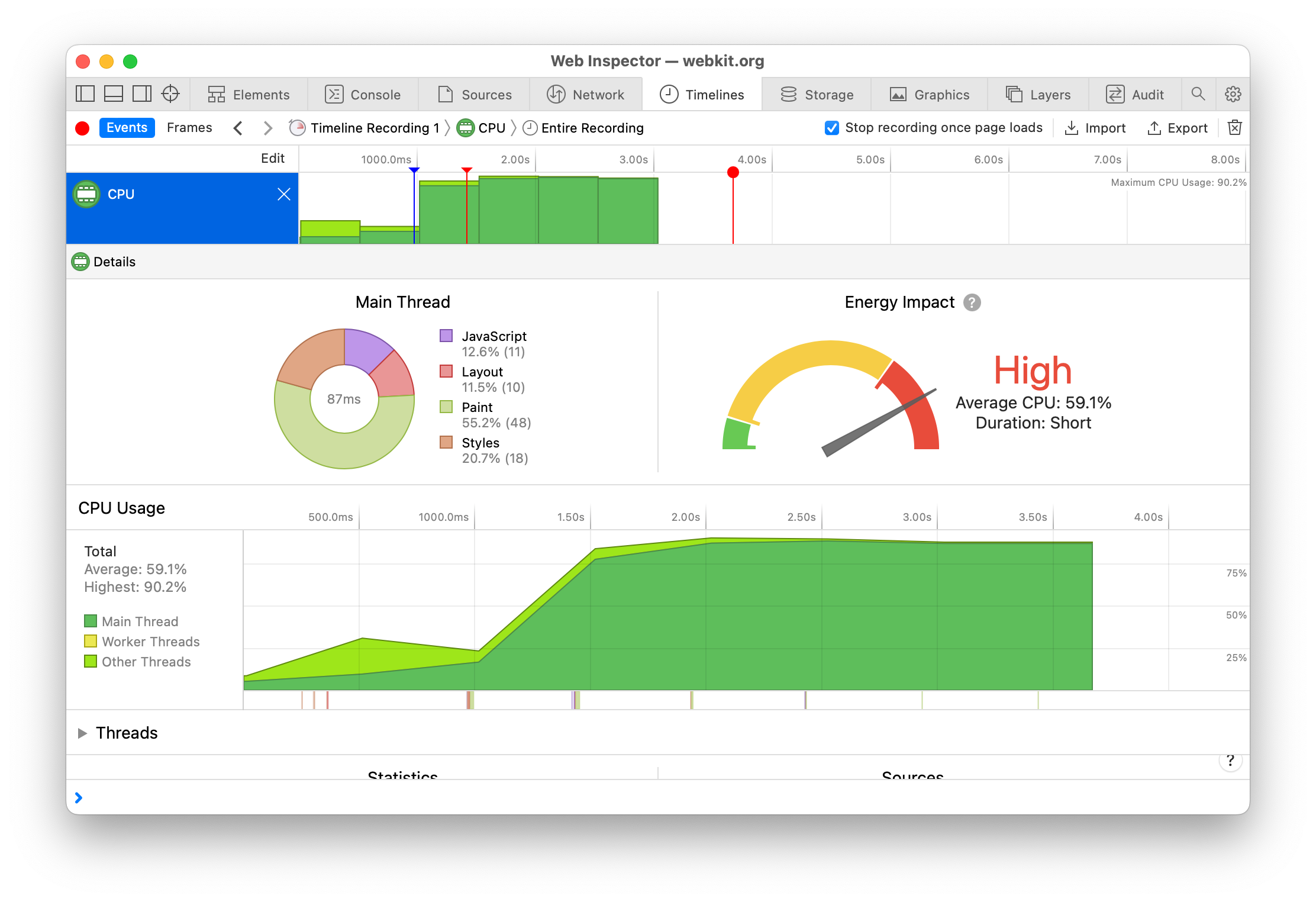This screenshot has height=902, width=1316.
Task: Click the Edit timelines button
Action: coord(272,159)
